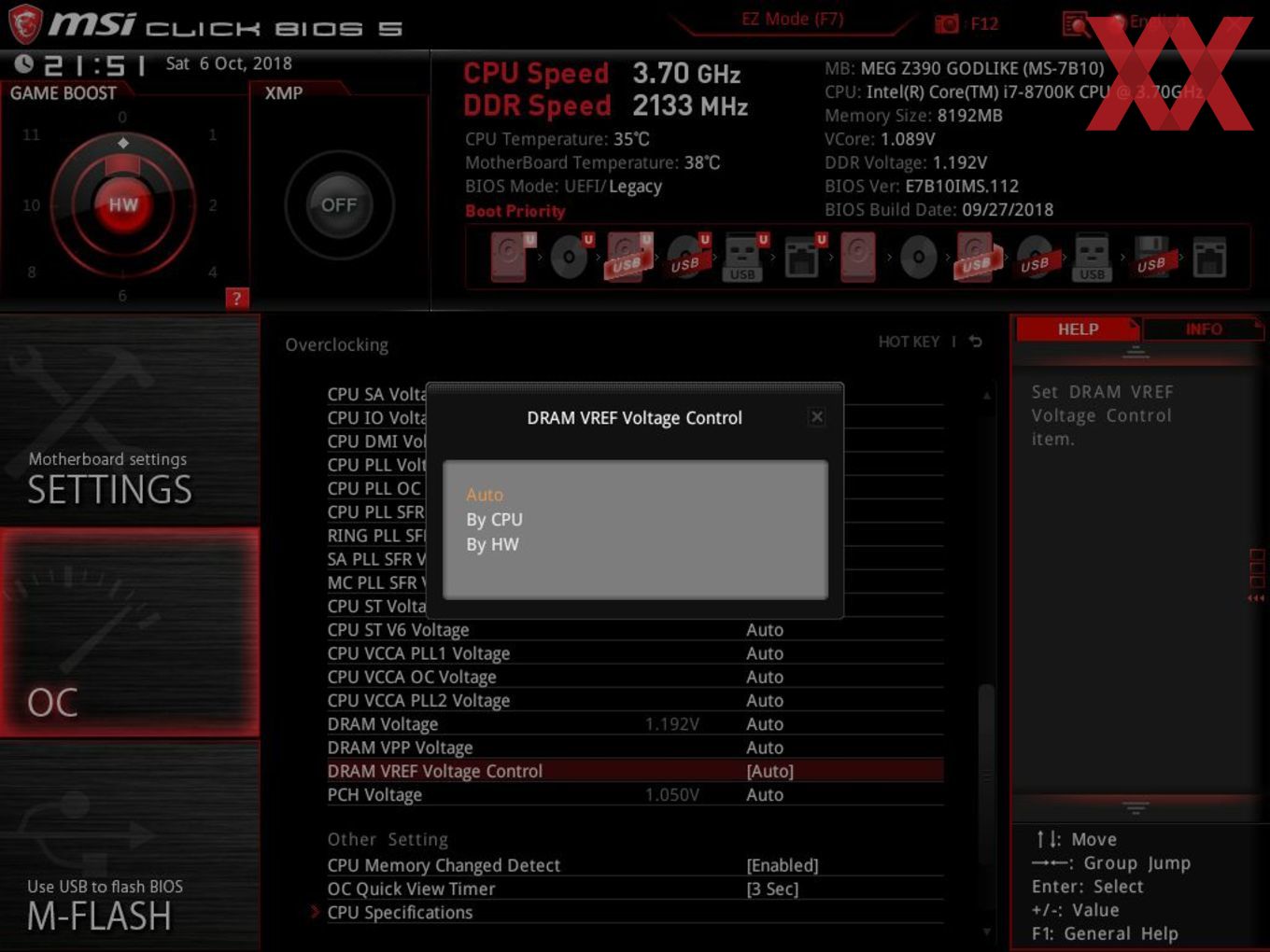1270x952 pixels.
Task: Open CPU VCCA PLL2 Voltage Auto value
Action: point(765,701)
